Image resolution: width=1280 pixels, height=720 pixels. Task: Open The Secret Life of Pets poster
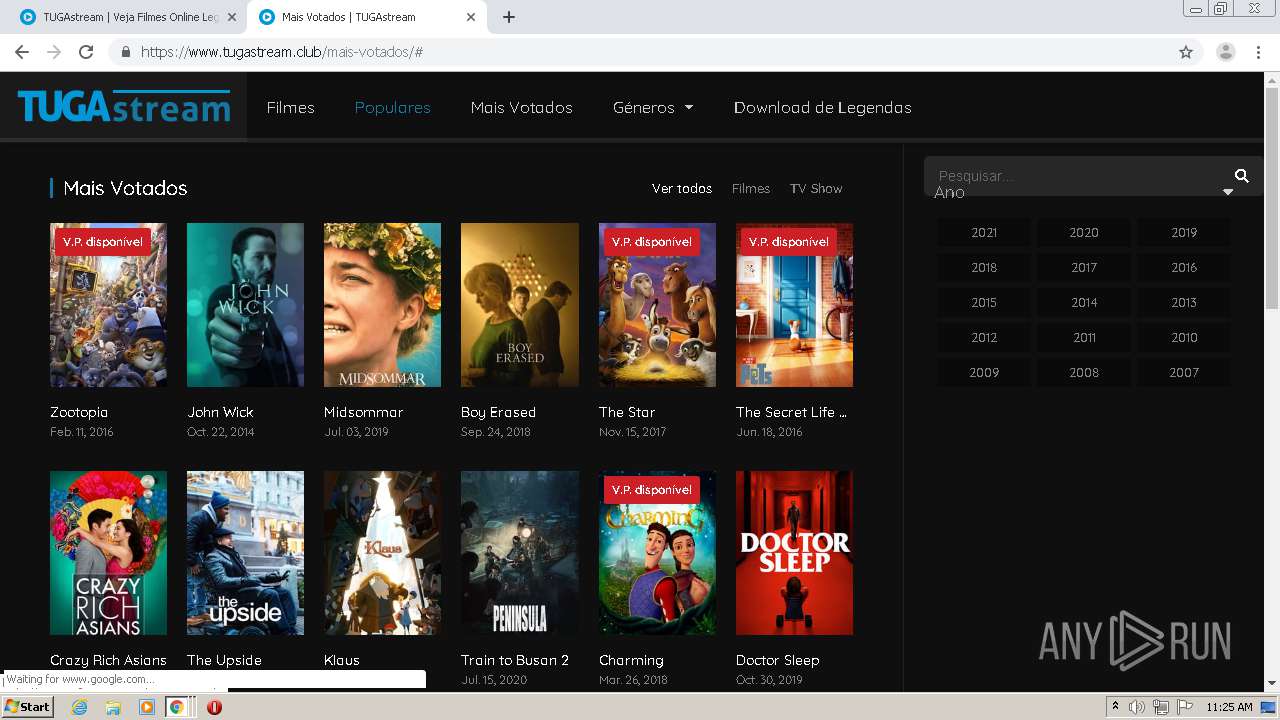[x=794, y=305]
